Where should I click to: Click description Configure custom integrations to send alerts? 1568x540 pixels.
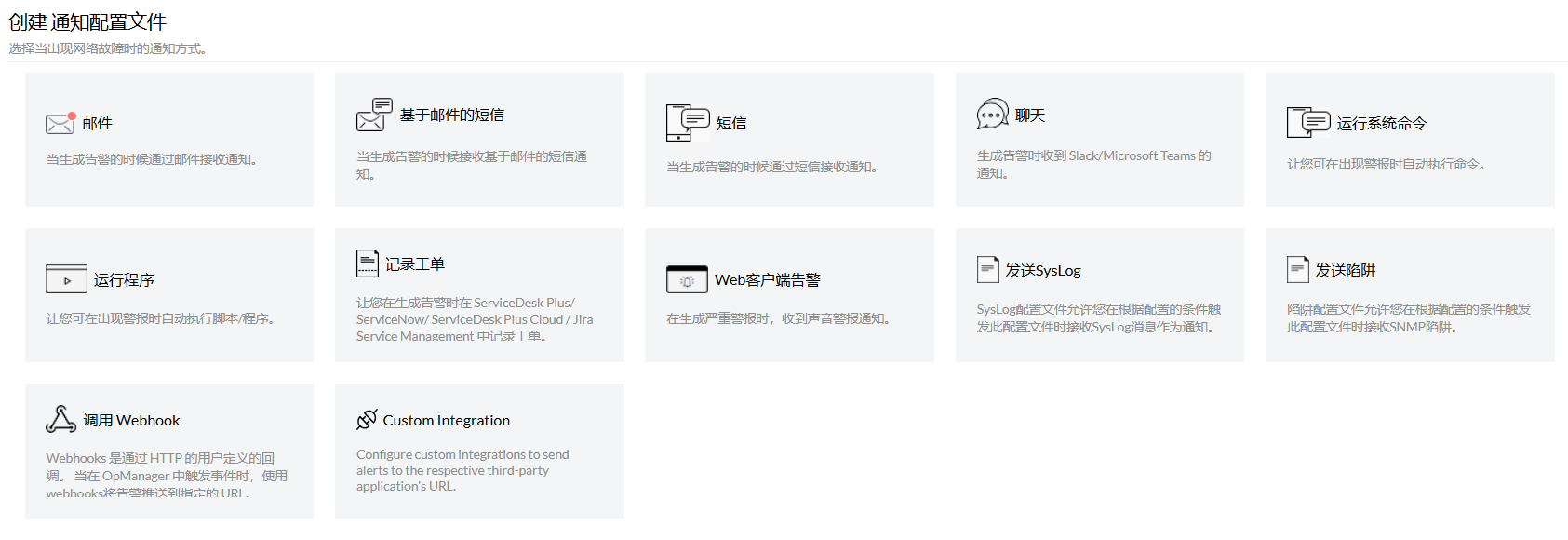point(462,470)
